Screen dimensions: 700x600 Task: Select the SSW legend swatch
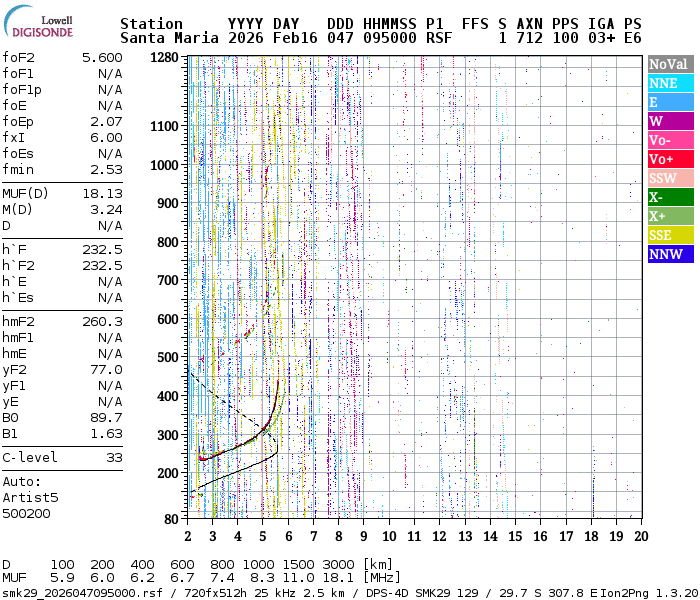click(671, 178)
